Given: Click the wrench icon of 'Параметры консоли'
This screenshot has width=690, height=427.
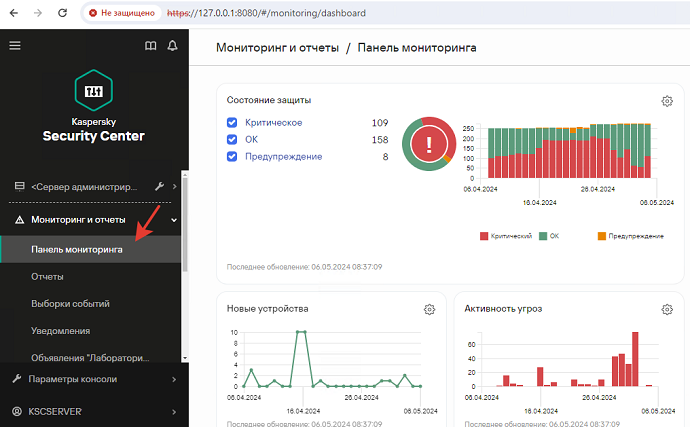Looking at the screenshot, I should 17,379.
